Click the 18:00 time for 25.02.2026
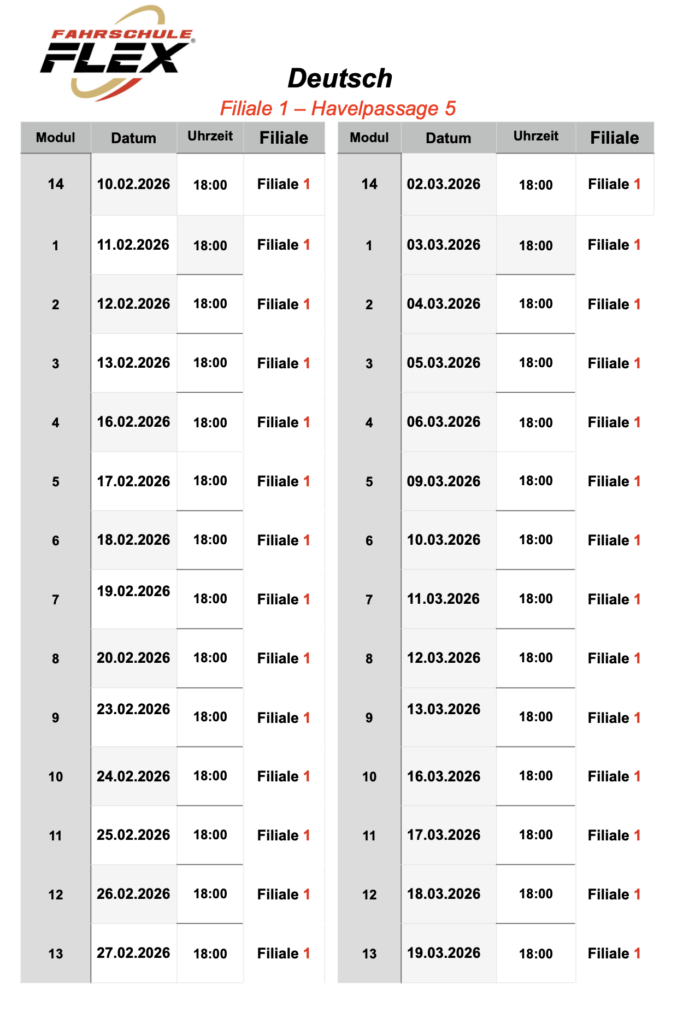The image size is (683, 1024). click(x=210, y=835)
